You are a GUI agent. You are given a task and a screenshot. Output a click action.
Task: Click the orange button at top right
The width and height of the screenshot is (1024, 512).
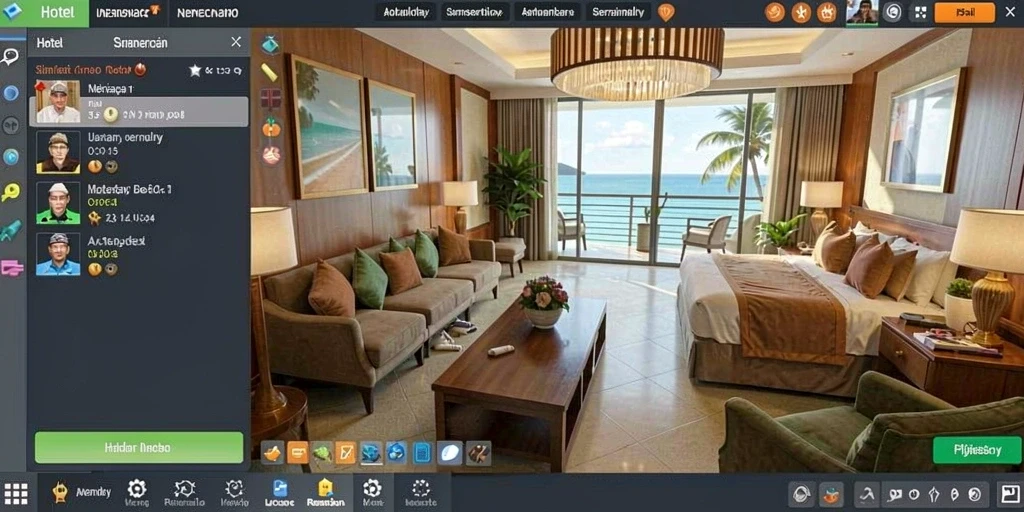[965, 12]
